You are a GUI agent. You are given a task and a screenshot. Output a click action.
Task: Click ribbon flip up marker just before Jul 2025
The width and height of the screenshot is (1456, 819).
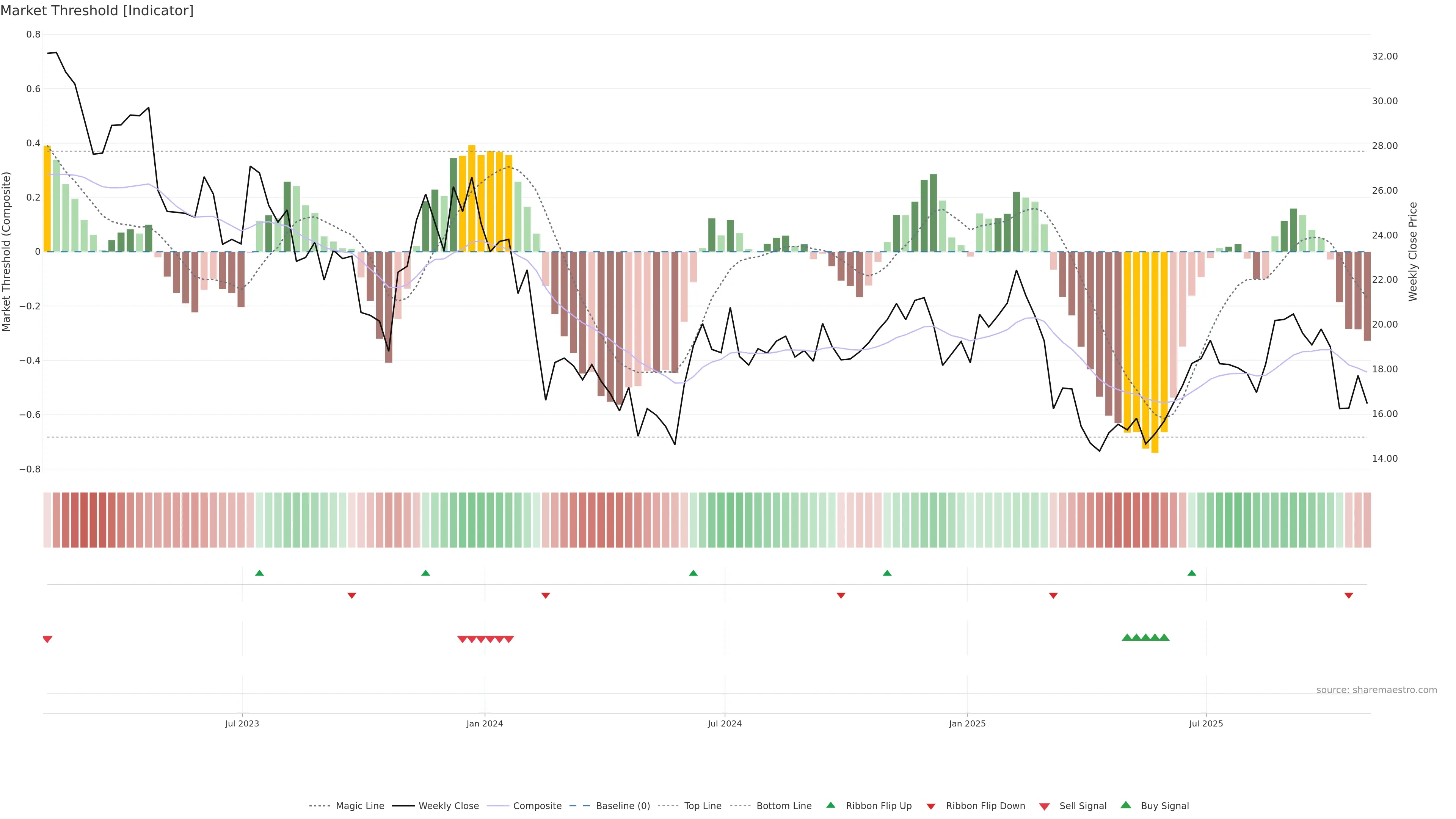[x=1192, y=573]
